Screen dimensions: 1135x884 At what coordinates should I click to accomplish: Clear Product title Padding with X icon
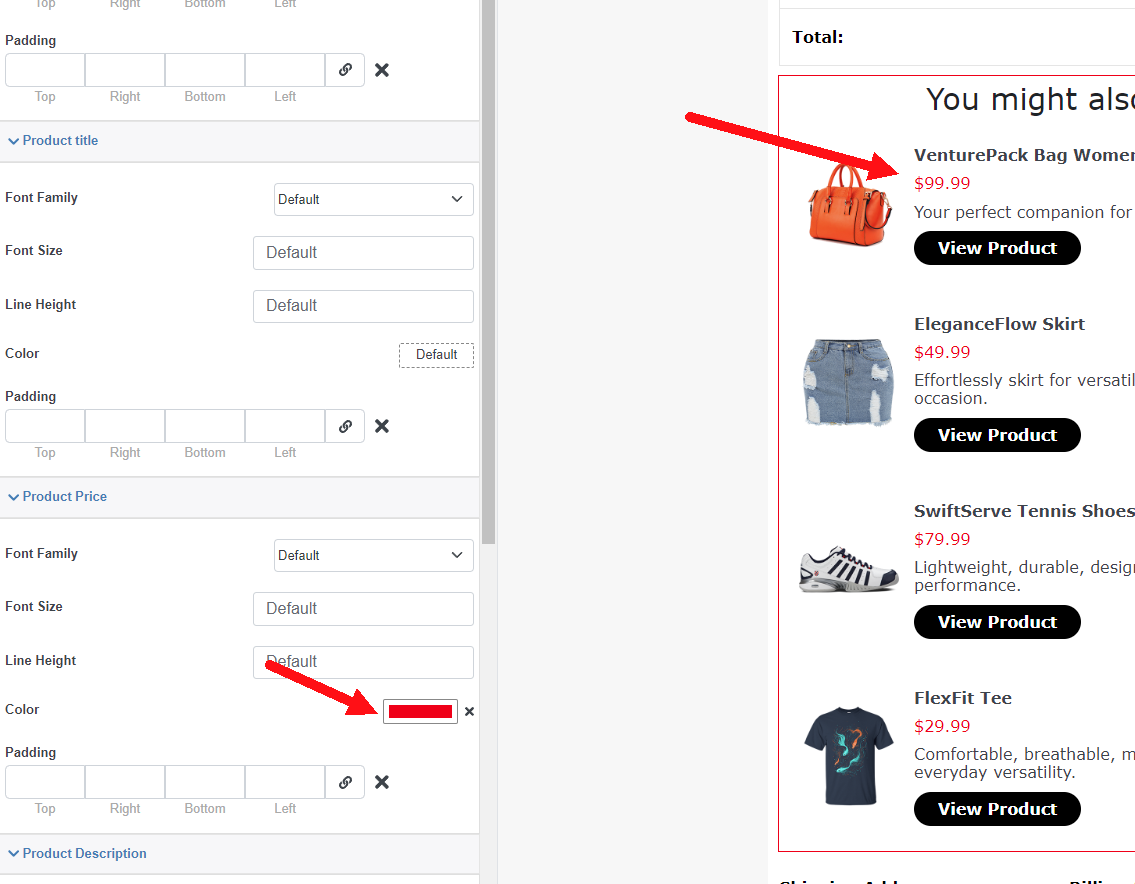[381, 426]
